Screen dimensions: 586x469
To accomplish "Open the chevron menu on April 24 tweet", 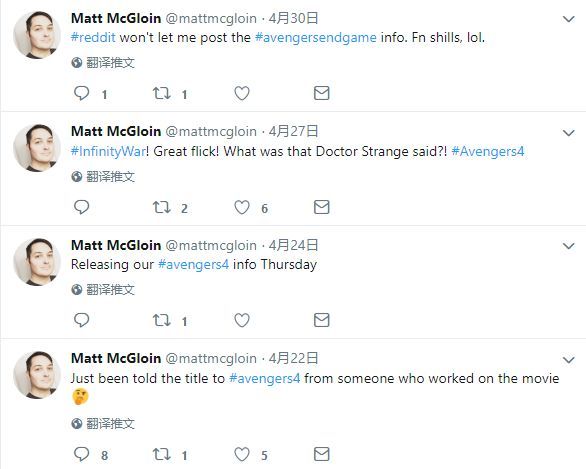I will point(568,246).
